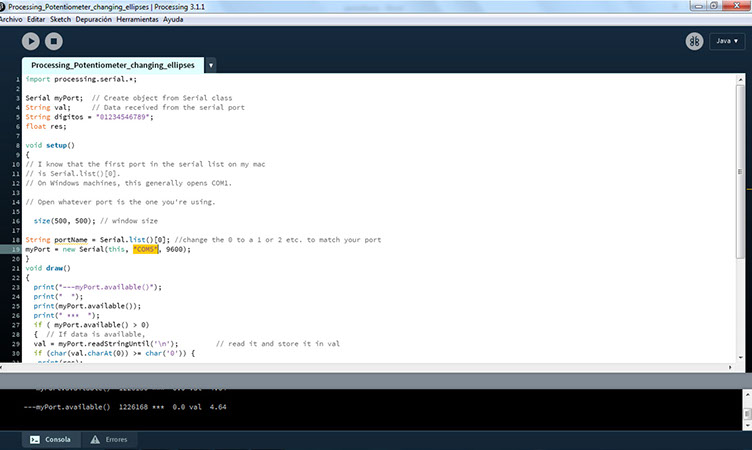The width and height of the screenshot is (752, 450).
Task: Click the "import processing.serial.*;" line
Action: 81,79
